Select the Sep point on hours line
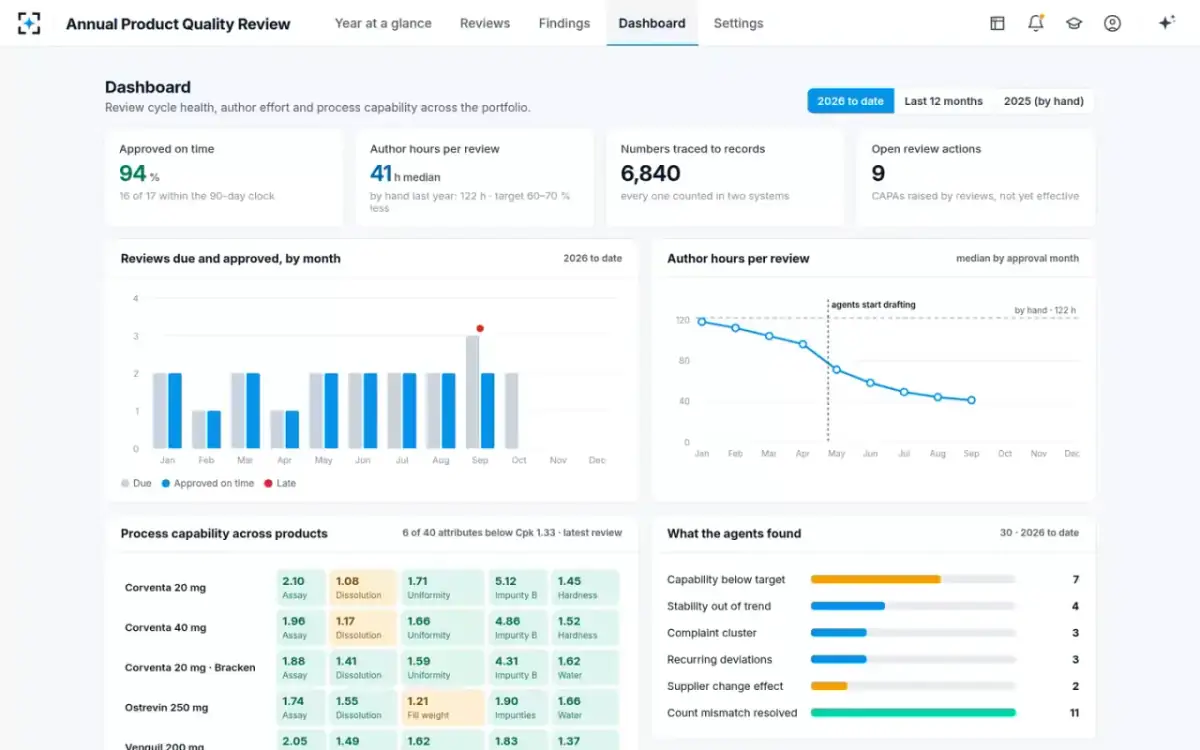The height and width of the screenshot is (750, 1200). click(x=971, y=400)
